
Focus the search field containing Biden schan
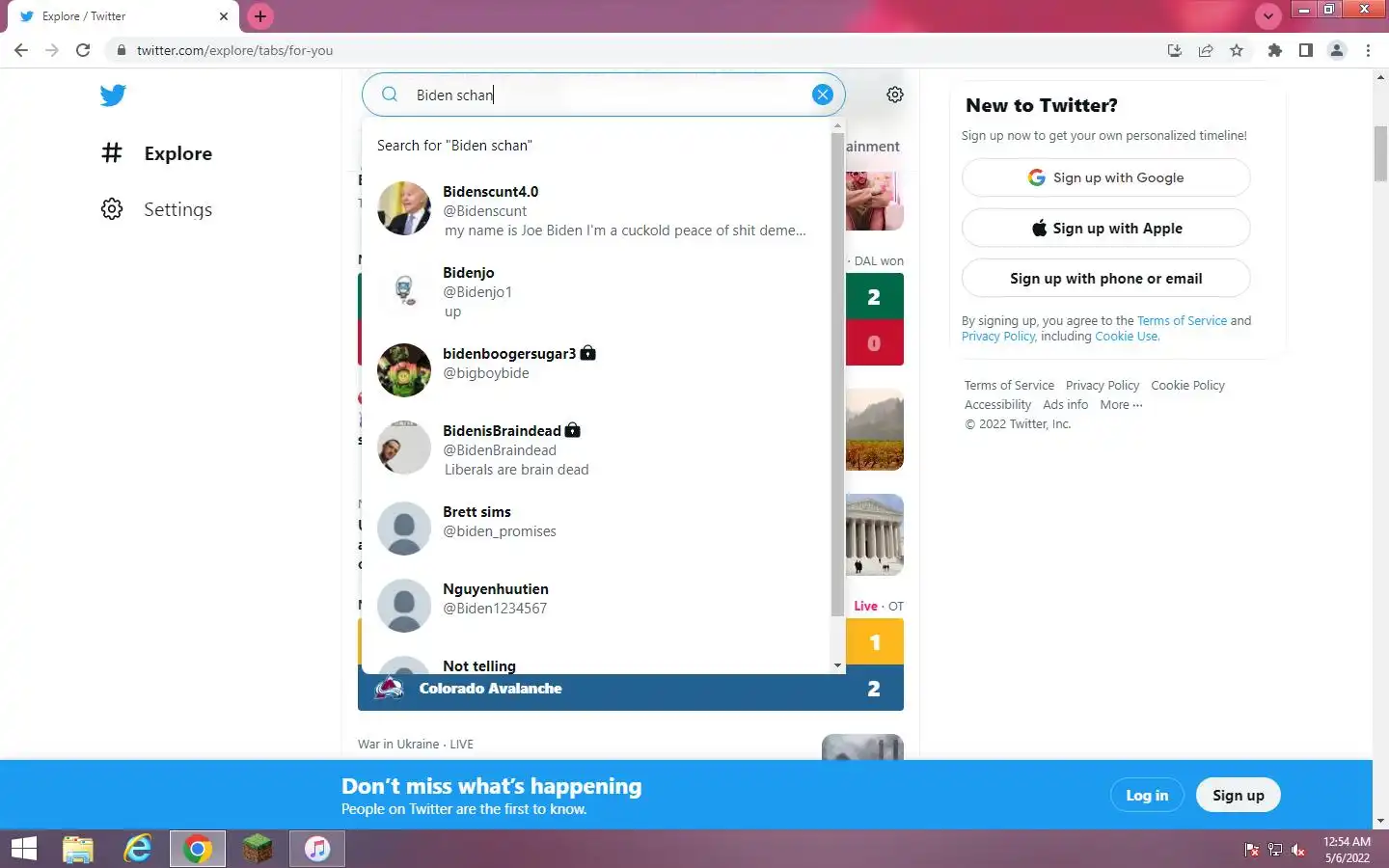coord(604,95)
